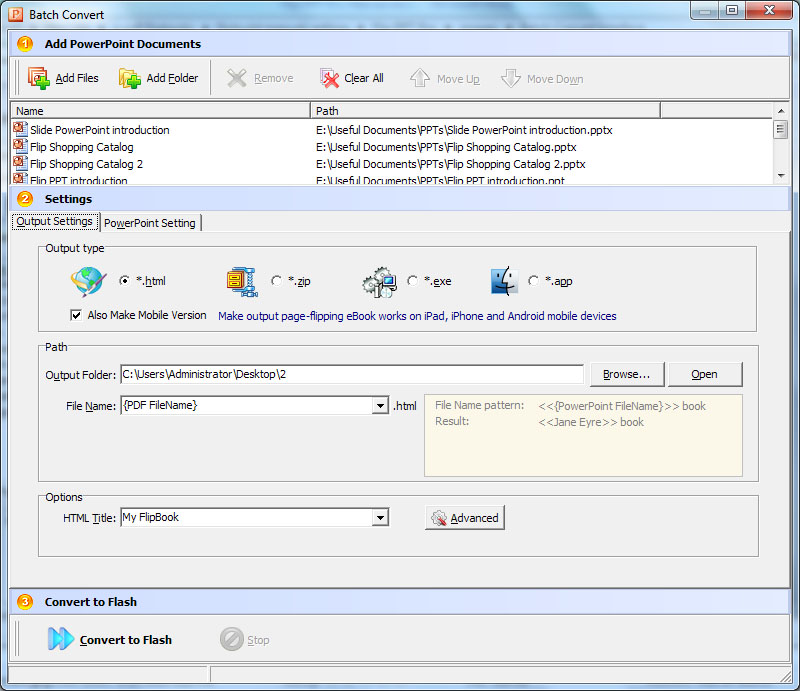The height and width of the screenshot is (691, 800).
Task: Open the Advanced options dialog
Action: pyautogui.click(x=464, y=517)
